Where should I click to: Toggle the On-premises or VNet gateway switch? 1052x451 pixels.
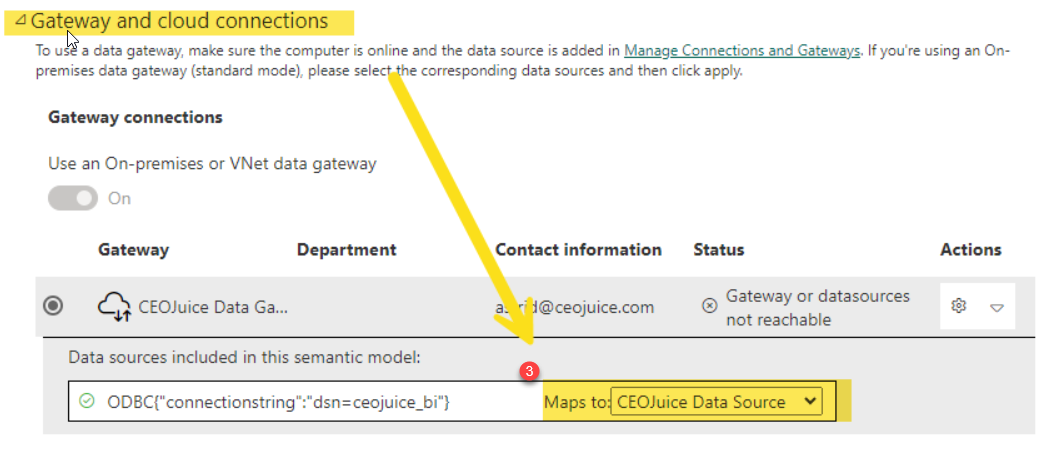[x=72, y=199]
